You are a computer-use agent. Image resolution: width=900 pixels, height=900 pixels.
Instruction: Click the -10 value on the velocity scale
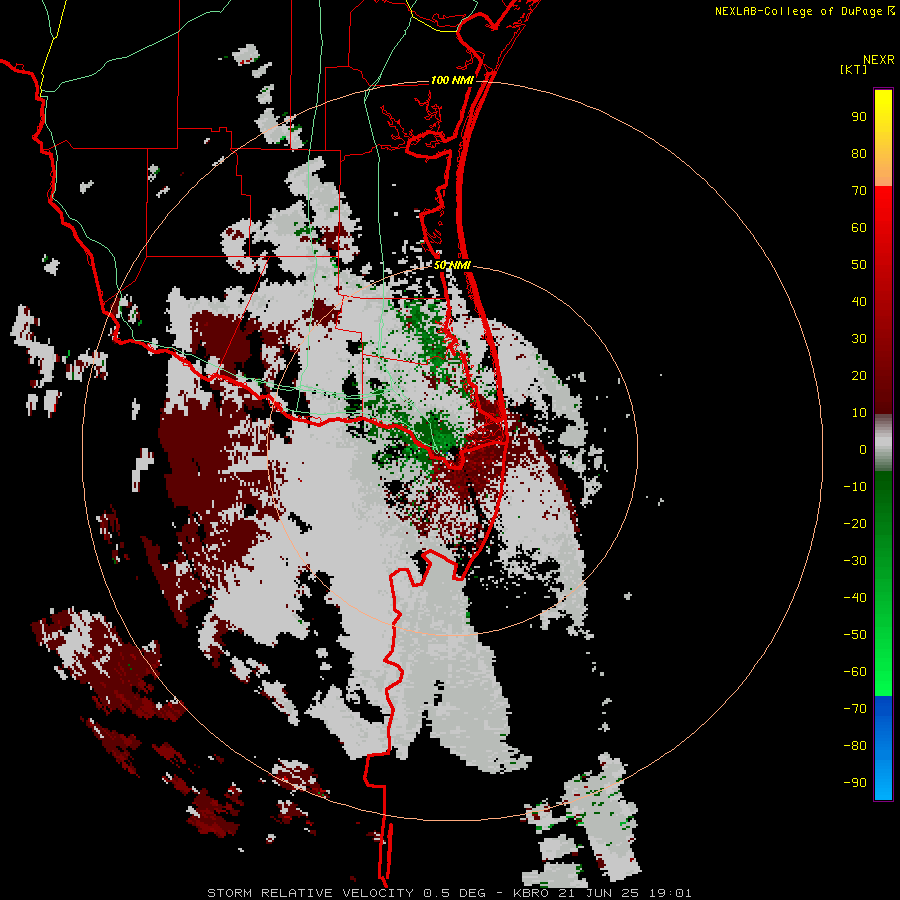(855, 487)
